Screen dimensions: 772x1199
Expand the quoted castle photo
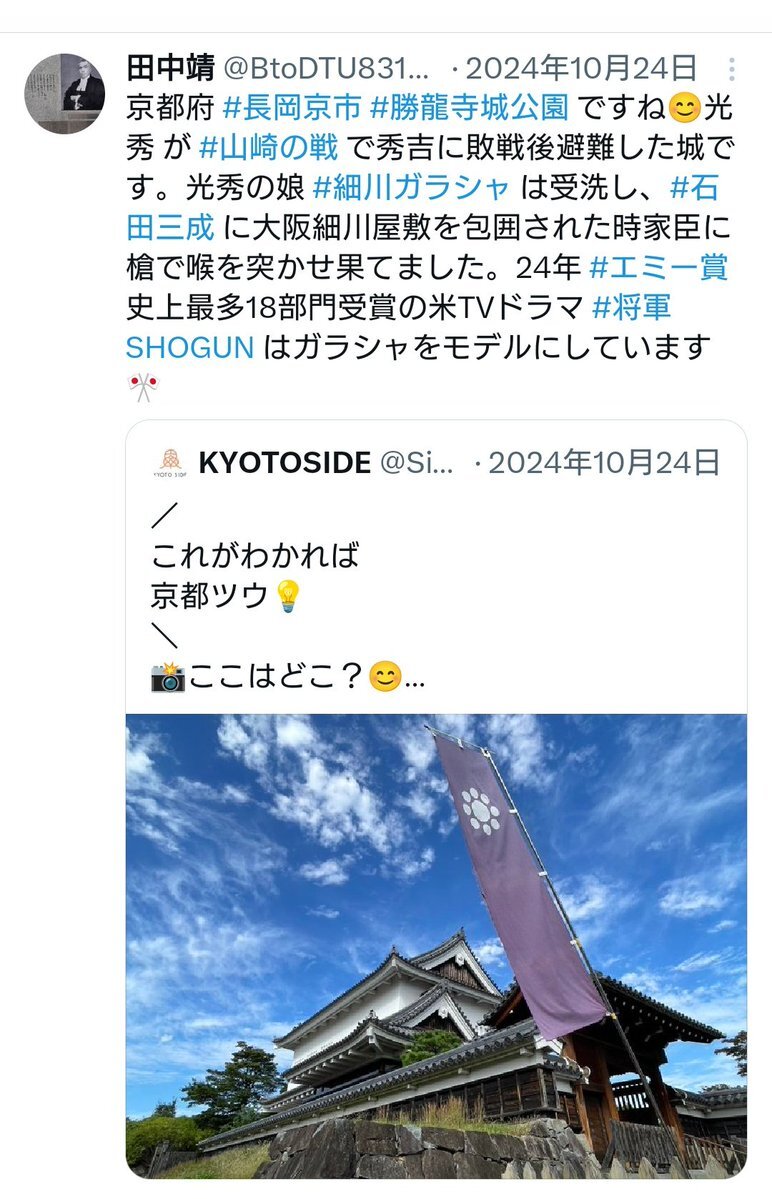(x=436, y=946)
